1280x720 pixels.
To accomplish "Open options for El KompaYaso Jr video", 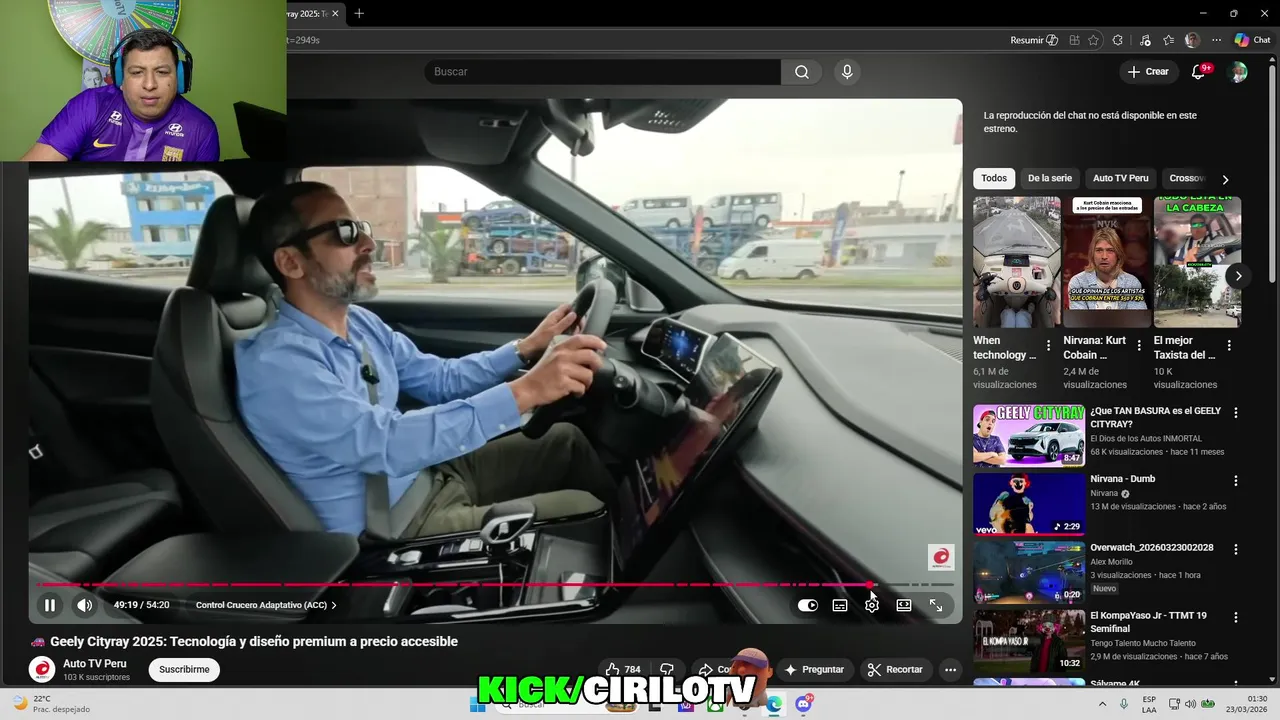I will pyautogui.click(x=1236, y=617).
